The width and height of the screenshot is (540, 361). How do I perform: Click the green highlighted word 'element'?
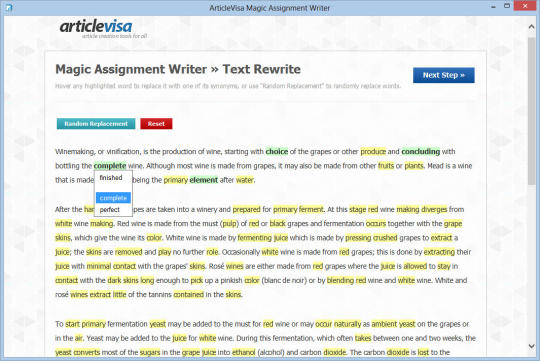204,180
